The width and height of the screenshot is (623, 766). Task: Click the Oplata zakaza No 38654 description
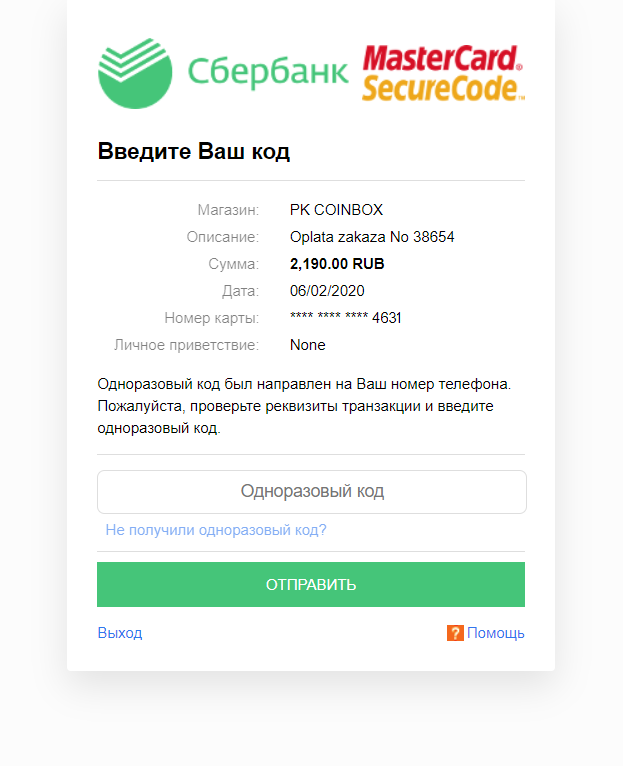click(372, 237)
